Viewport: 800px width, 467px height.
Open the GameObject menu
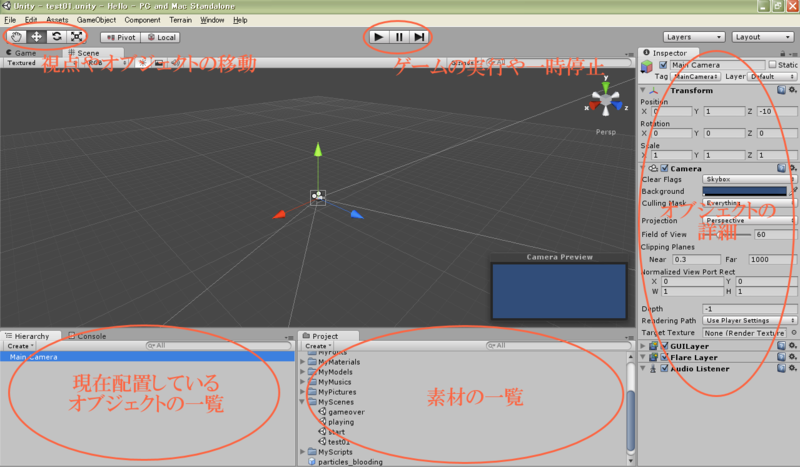click(x=96, y=20)
